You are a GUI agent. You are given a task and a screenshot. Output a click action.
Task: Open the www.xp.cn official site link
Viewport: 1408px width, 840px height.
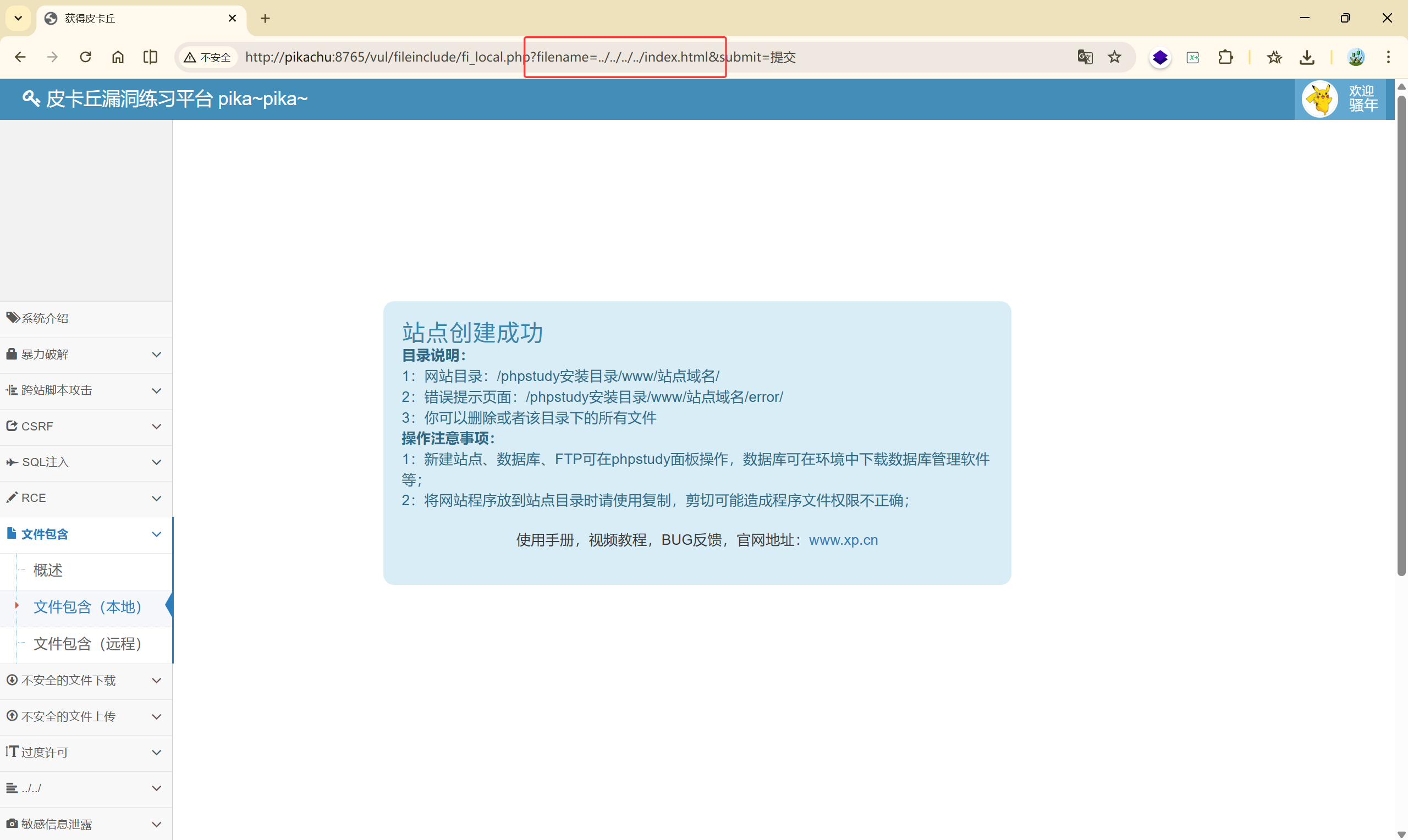[x=843, y=540]
